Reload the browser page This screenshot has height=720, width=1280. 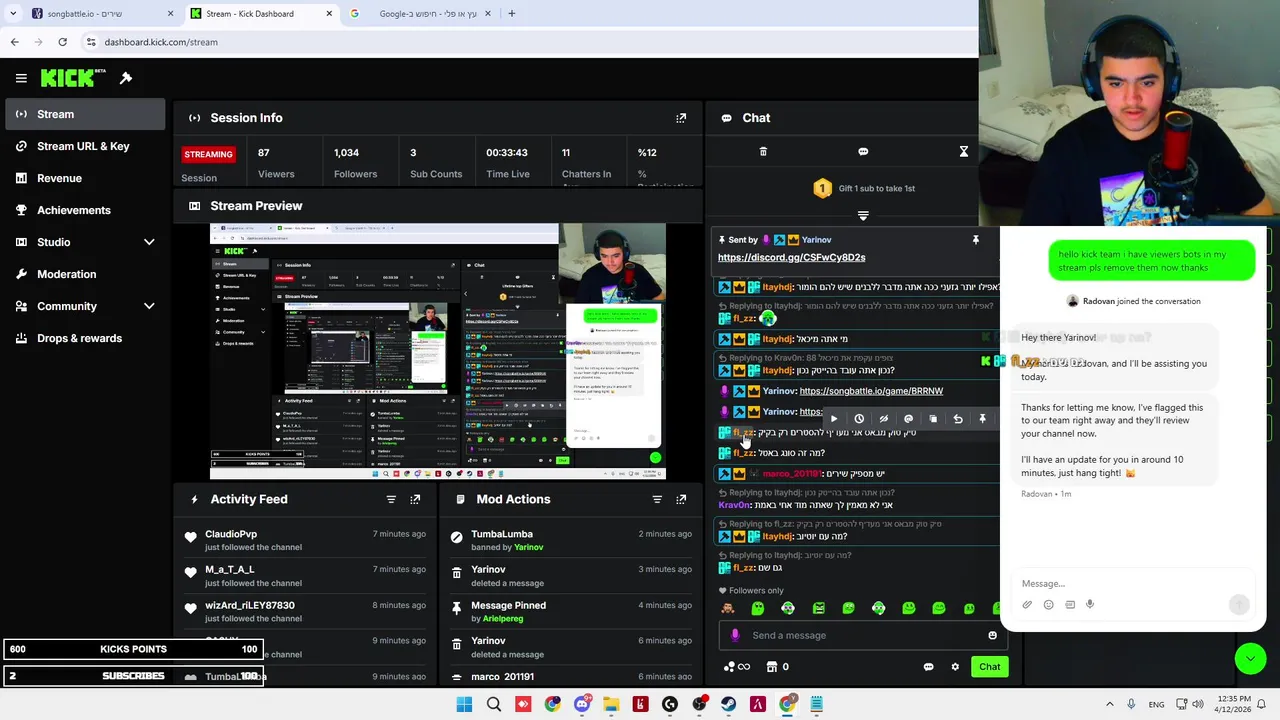coord(62,42)
